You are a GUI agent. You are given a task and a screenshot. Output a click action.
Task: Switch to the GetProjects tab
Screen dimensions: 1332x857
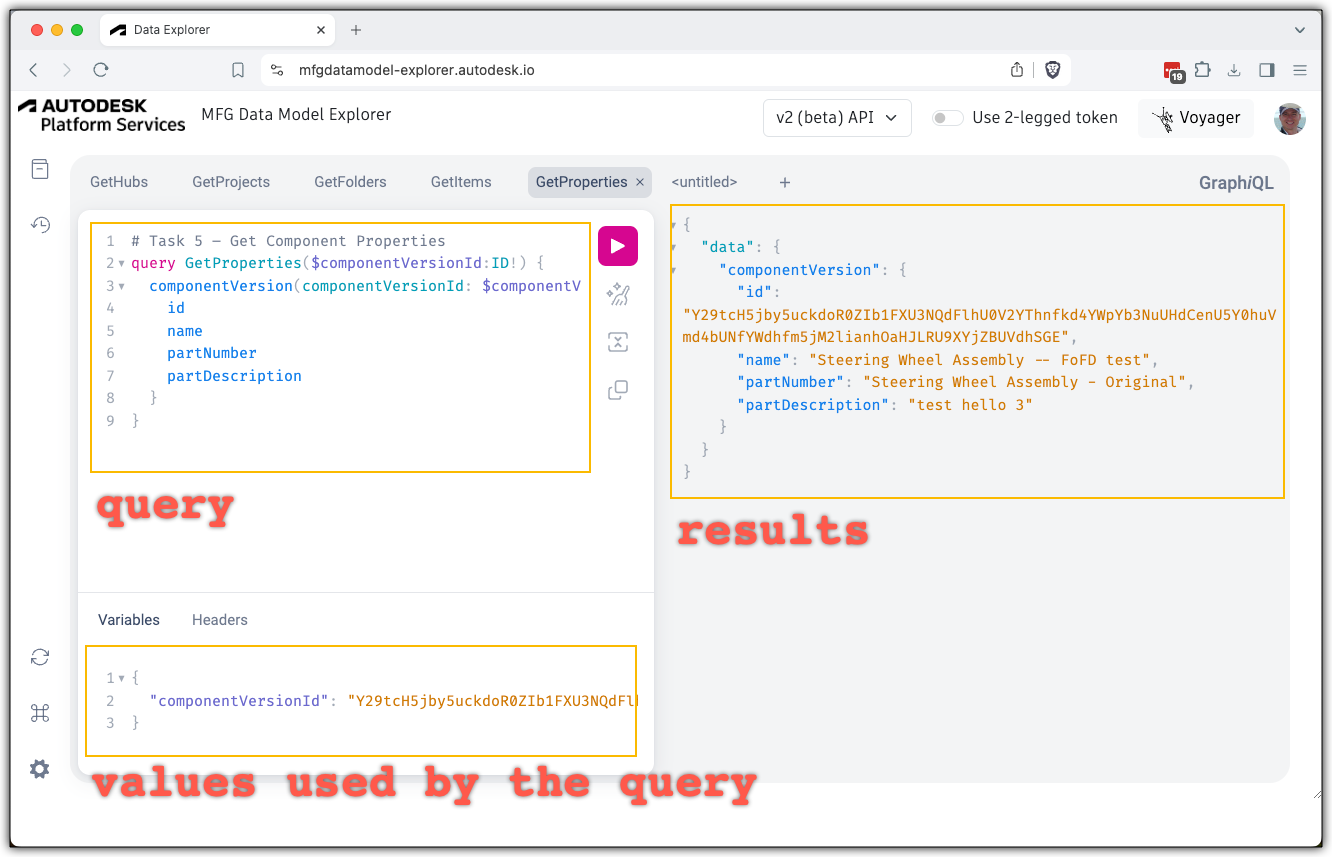point(231,182)
